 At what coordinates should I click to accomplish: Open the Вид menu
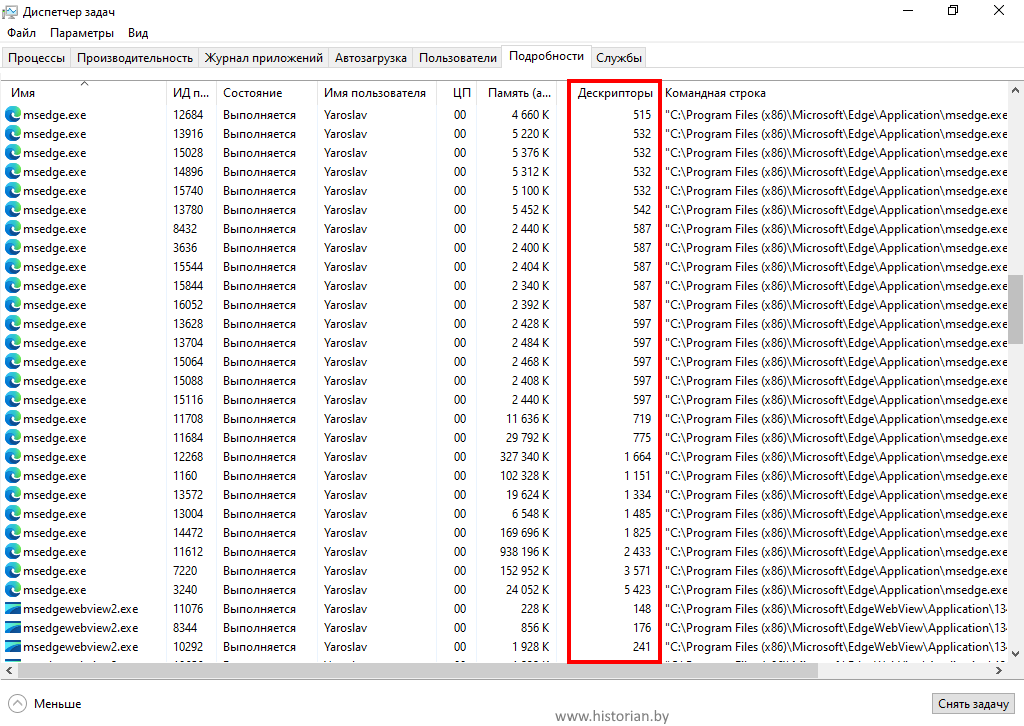point(138,33)
